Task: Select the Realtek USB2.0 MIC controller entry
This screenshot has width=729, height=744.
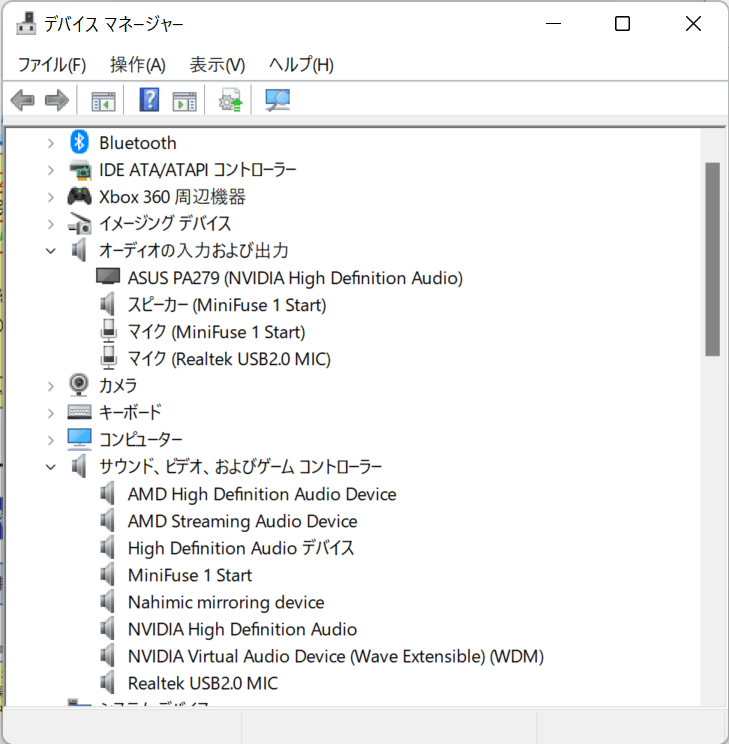Action: (203, 684)
